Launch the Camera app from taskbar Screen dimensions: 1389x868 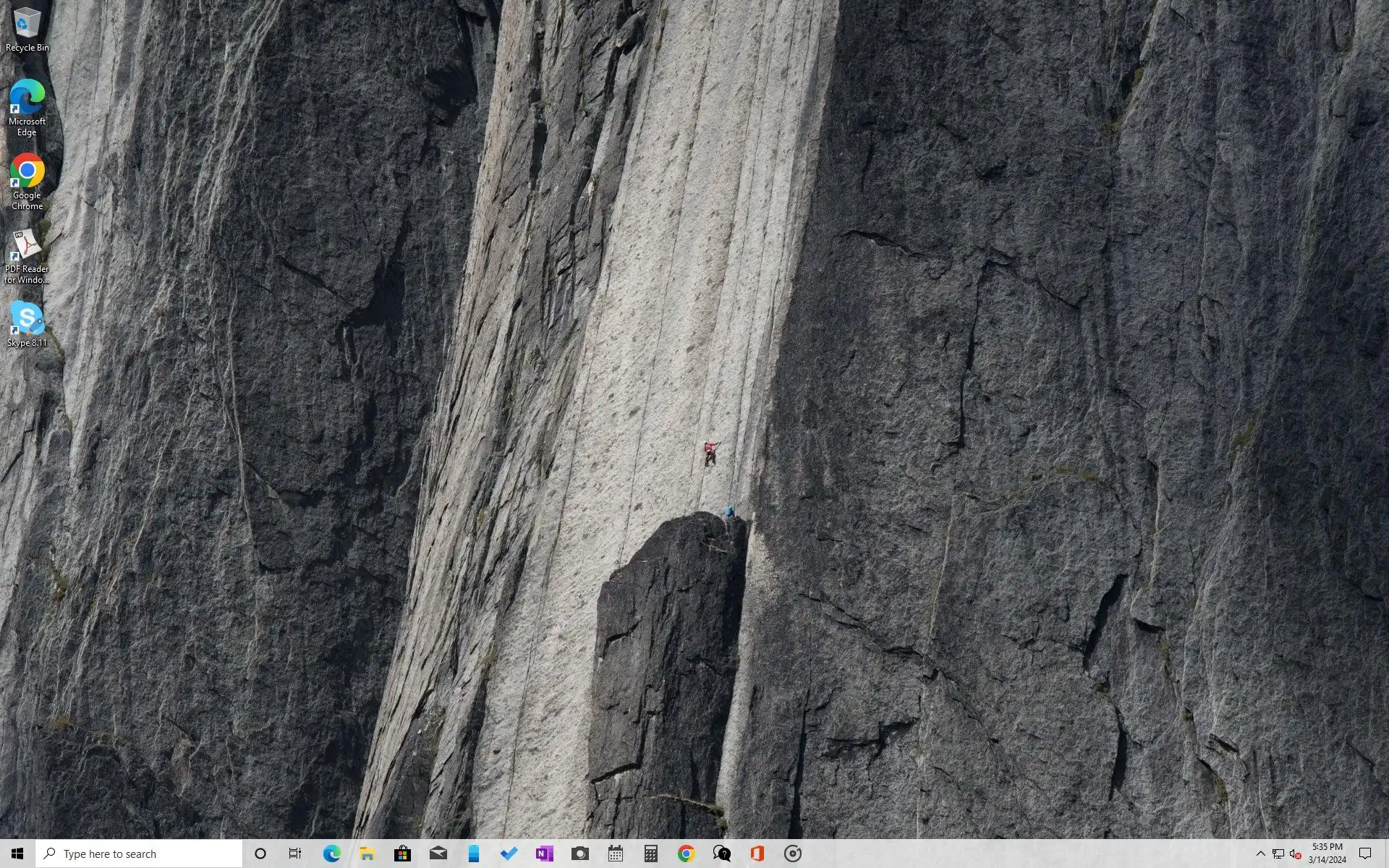[579, 854]
